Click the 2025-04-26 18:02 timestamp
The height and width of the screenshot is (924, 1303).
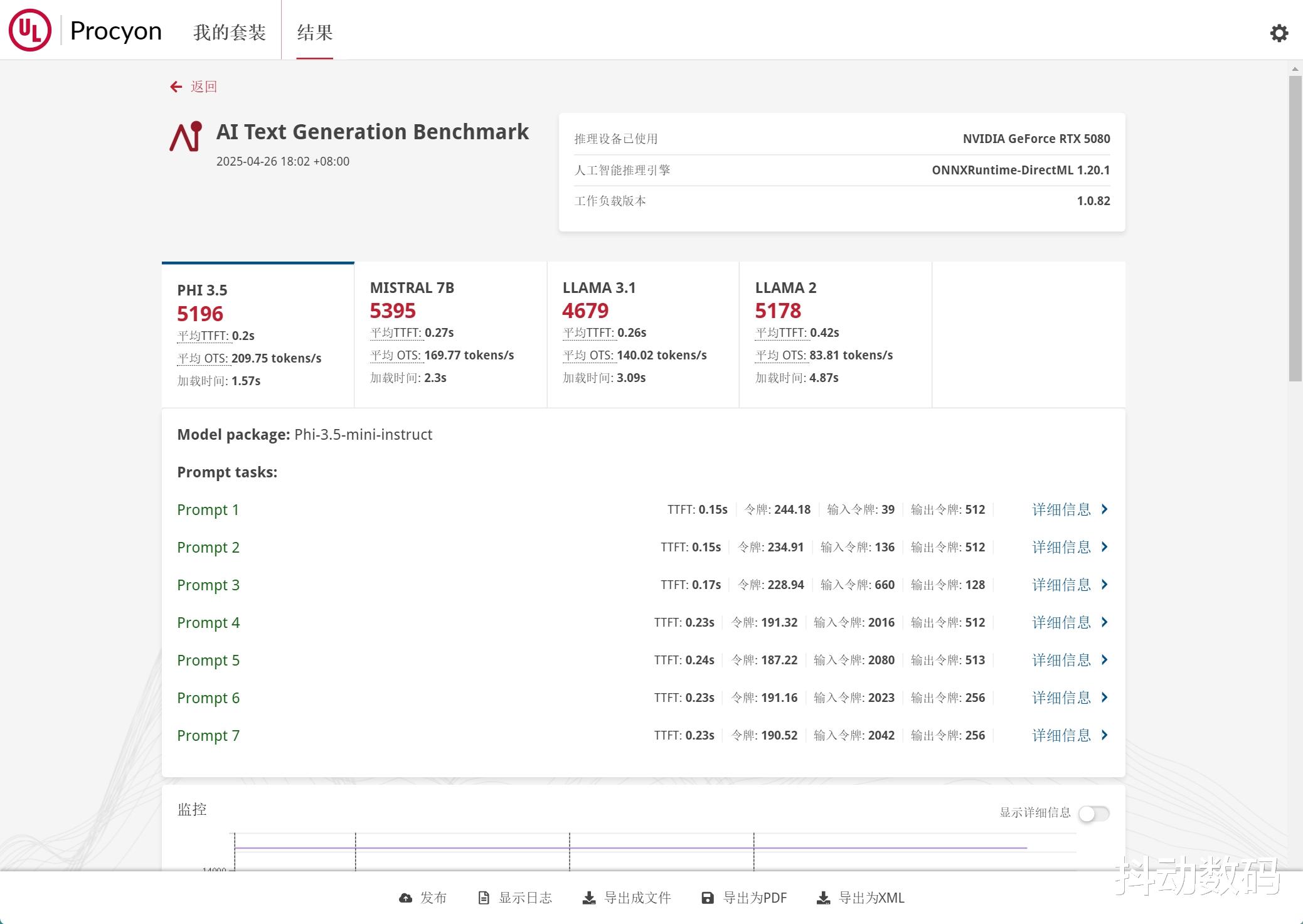point(283,161)
